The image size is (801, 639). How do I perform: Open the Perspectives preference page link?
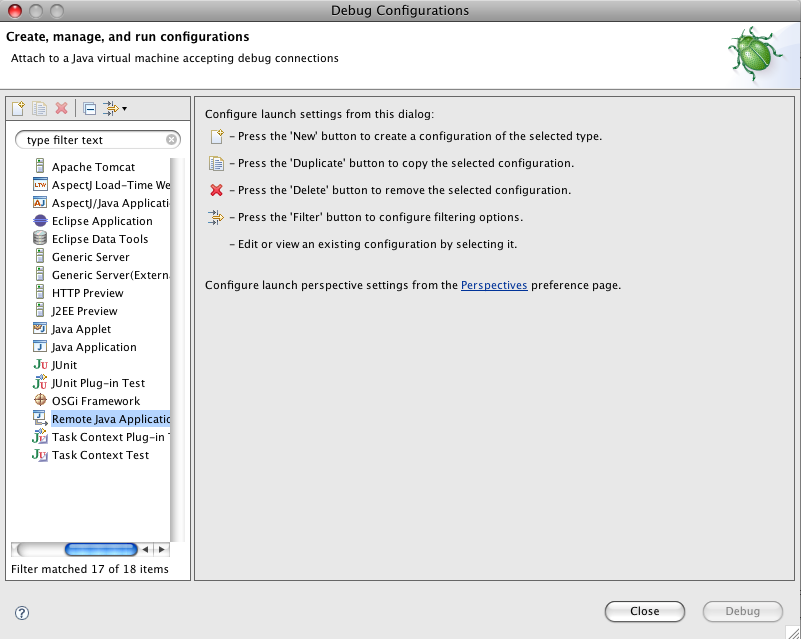(494, 285)
